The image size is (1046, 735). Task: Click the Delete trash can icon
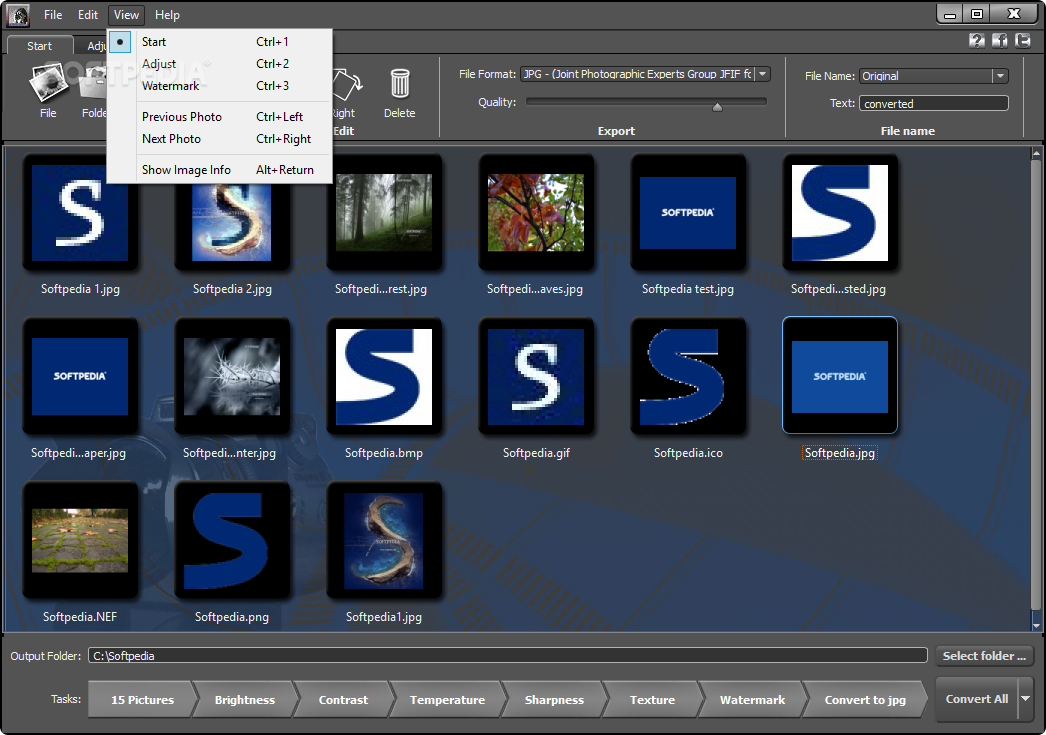point(400,85)
